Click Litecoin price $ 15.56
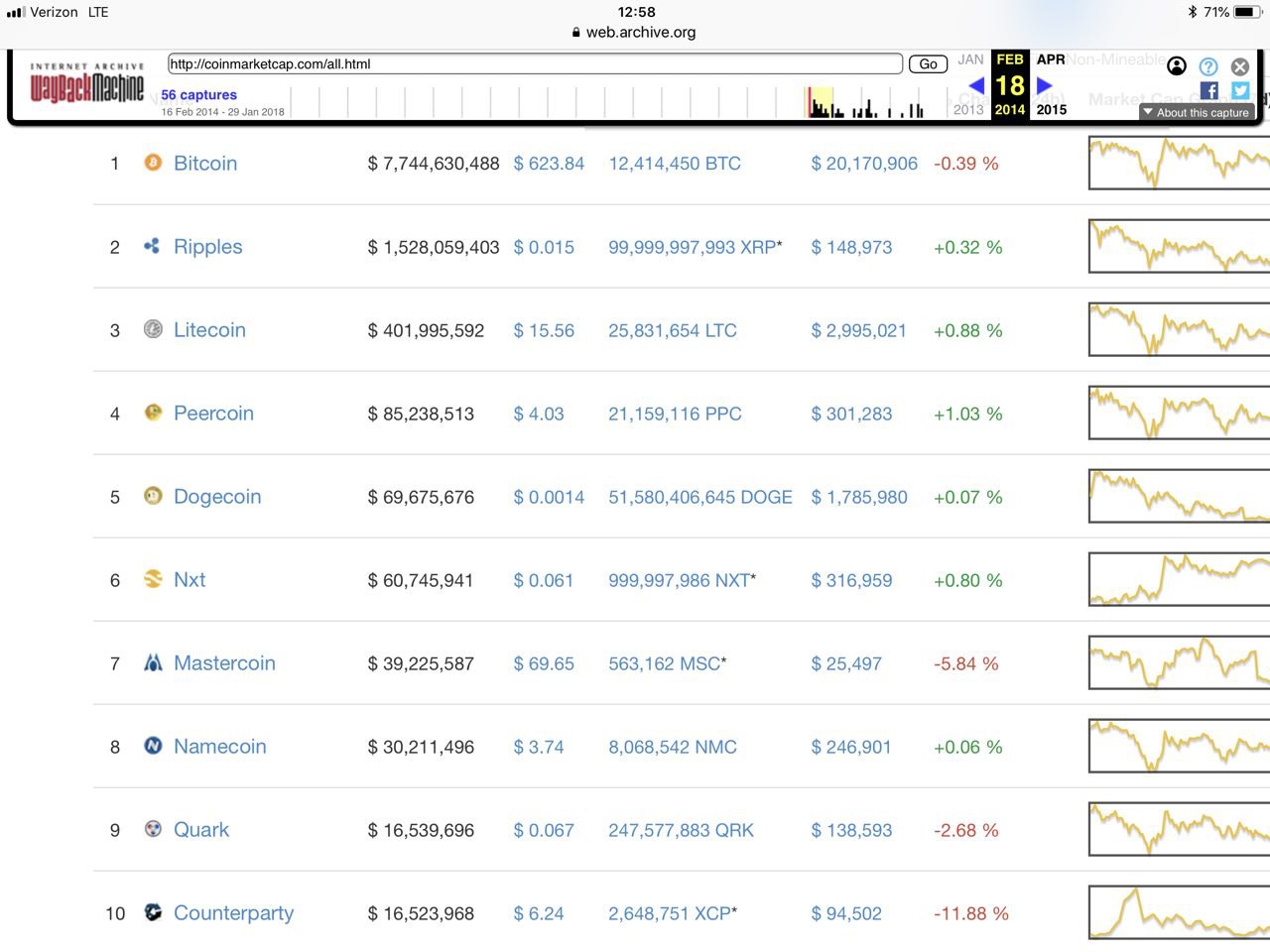 point(544,330)
